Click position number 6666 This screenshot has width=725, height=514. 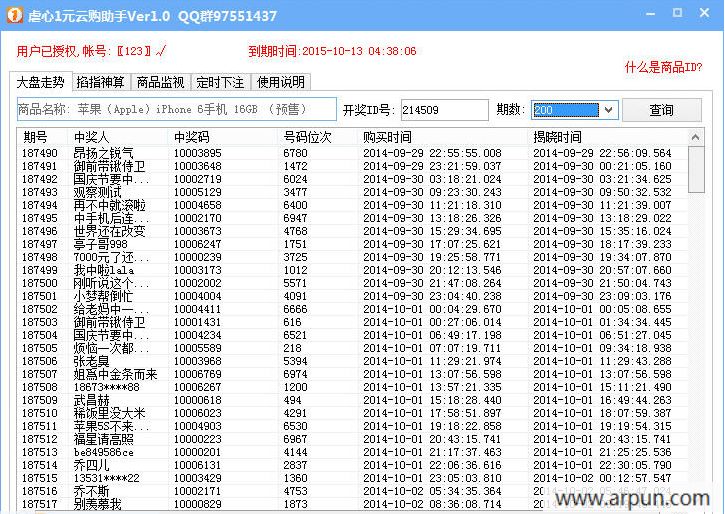coord(295,309)
